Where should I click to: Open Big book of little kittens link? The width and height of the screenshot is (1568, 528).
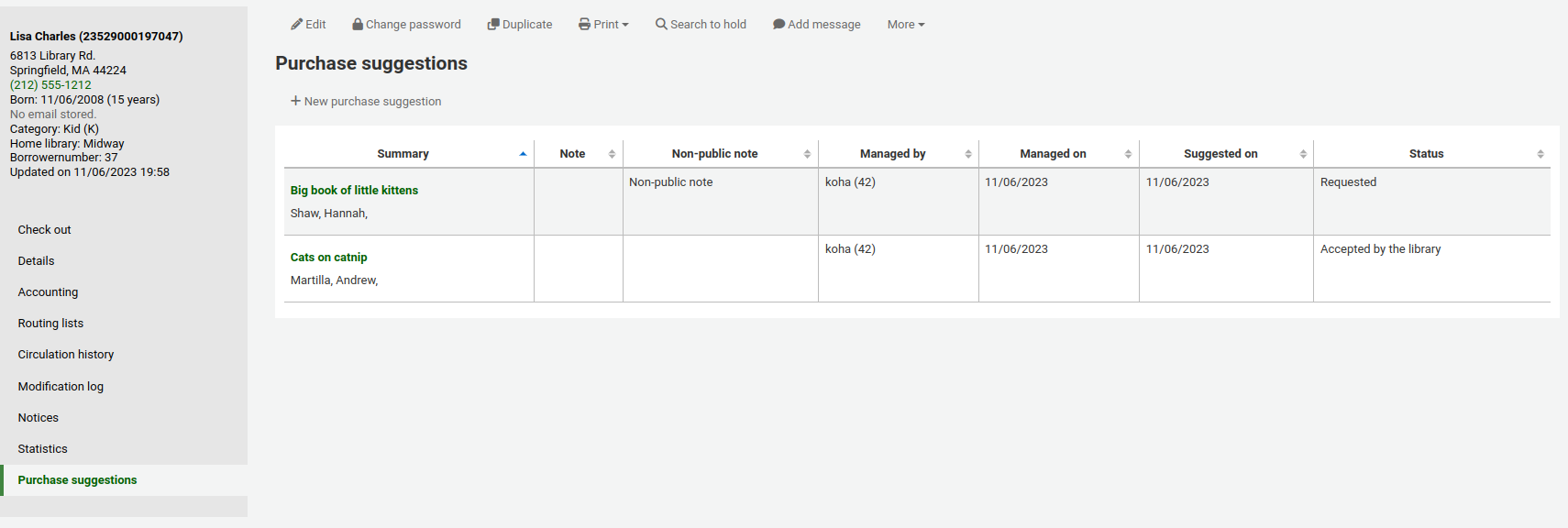tap(354, 191)
